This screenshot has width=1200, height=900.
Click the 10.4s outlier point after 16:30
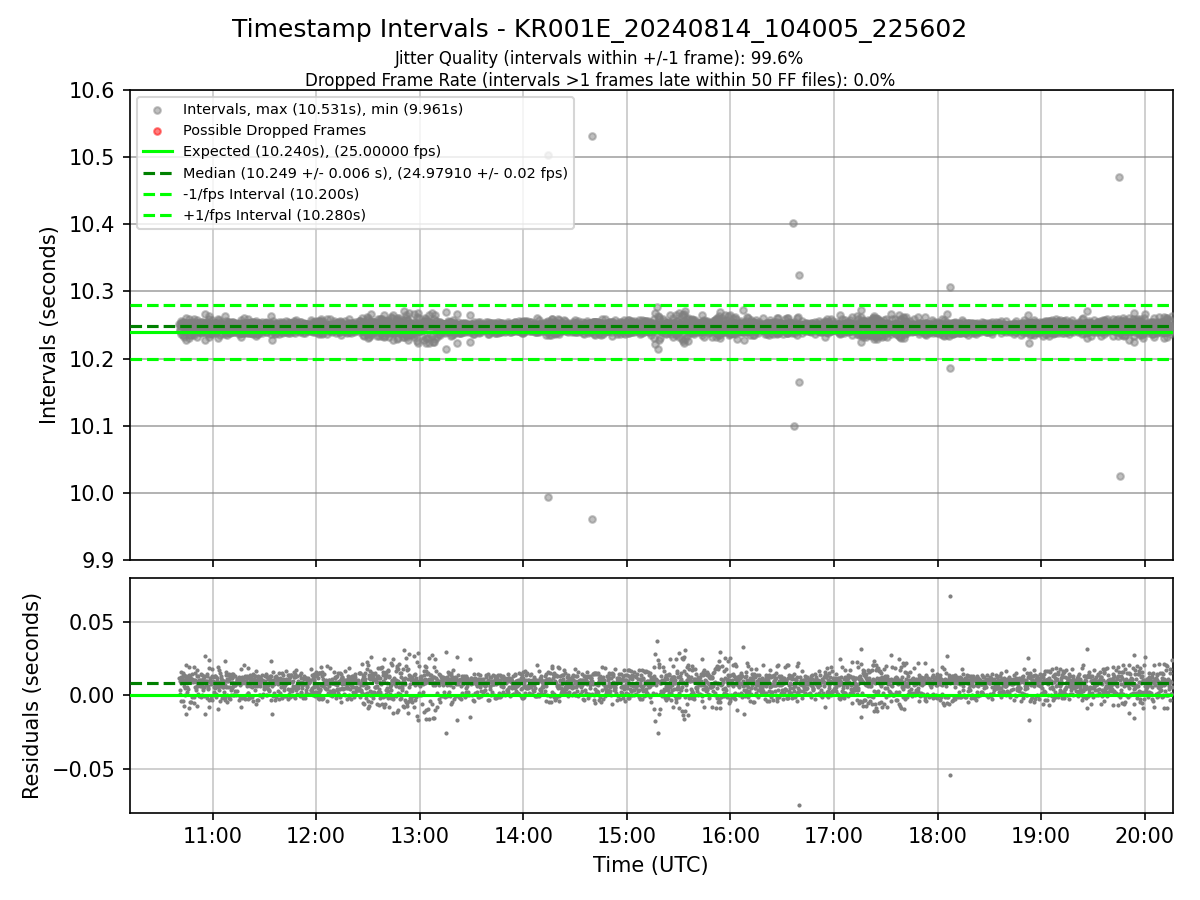793,223
